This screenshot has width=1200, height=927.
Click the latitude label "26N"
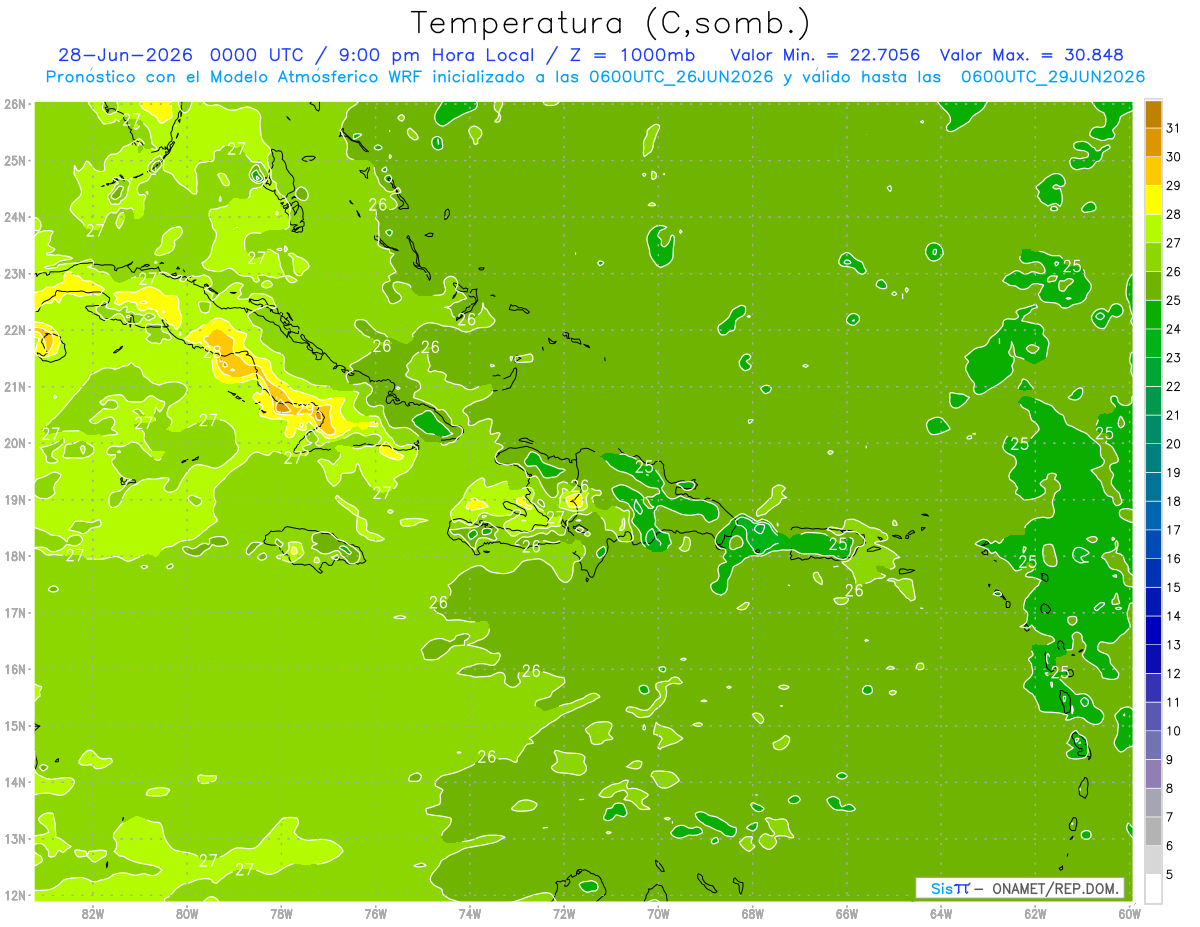15,104
